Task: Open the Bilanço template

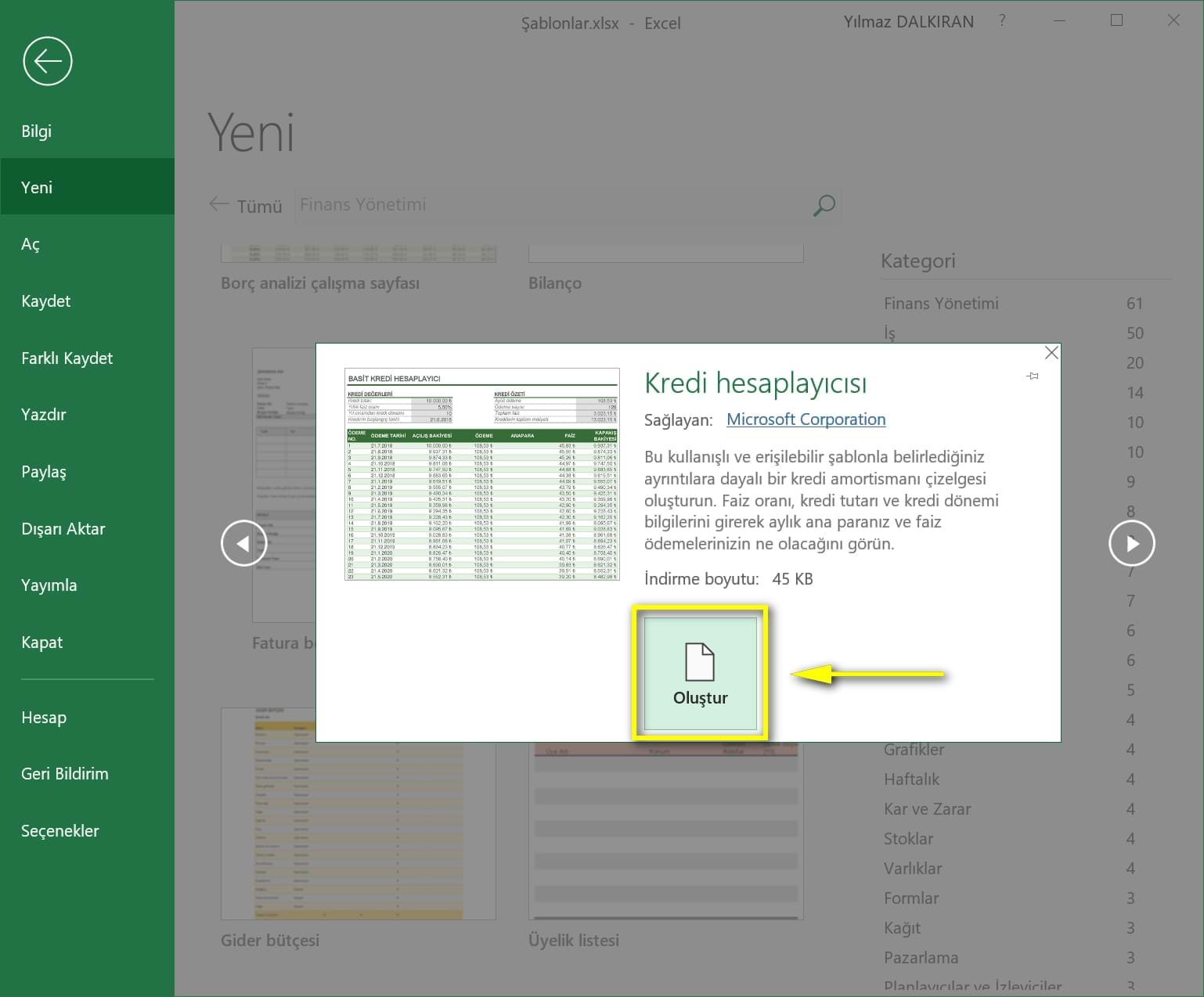Action: (555, 283)
